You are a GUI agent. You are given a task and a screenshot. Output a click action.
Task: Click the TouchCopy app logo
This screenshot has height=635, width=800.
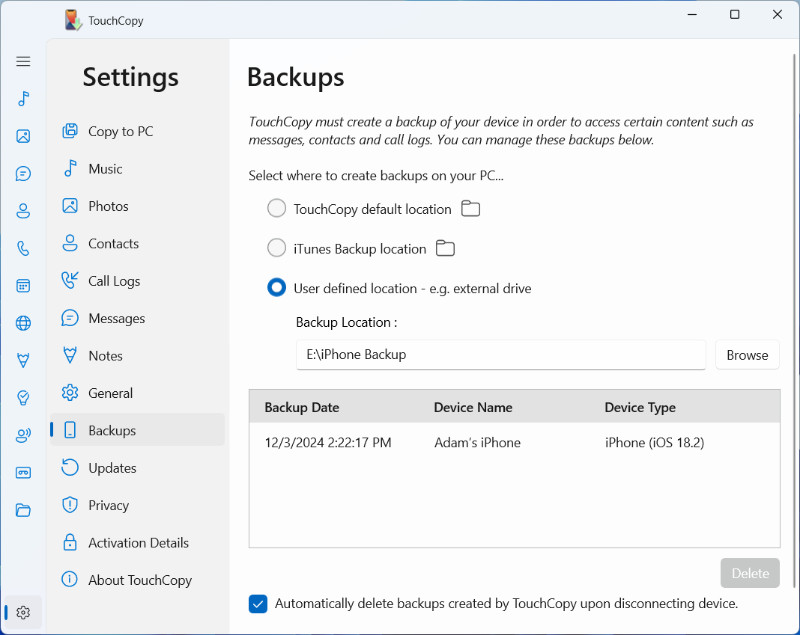point(73,20)
